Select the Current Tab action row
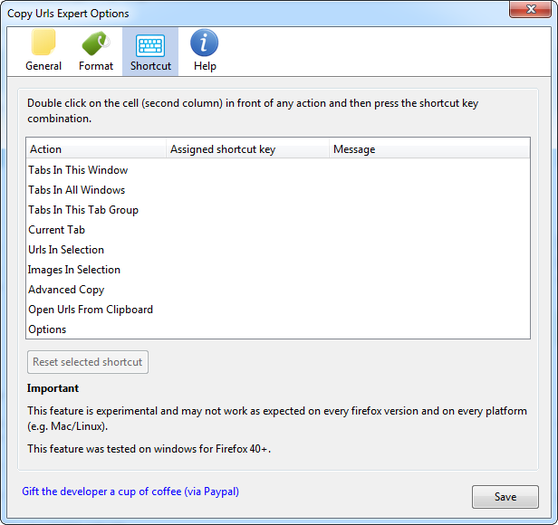The width and height of the screenshot is (558, 525). 278,230
